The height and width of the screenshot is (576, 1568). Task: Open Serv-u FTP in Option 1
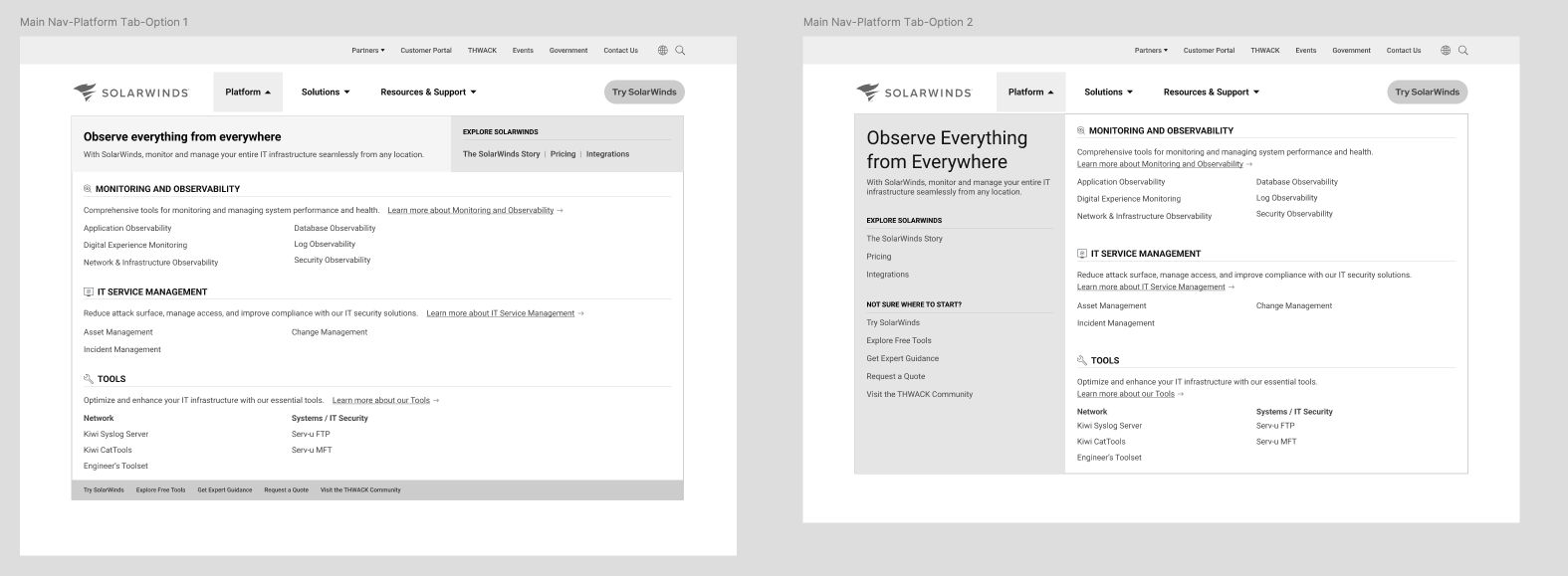(311, 435)
